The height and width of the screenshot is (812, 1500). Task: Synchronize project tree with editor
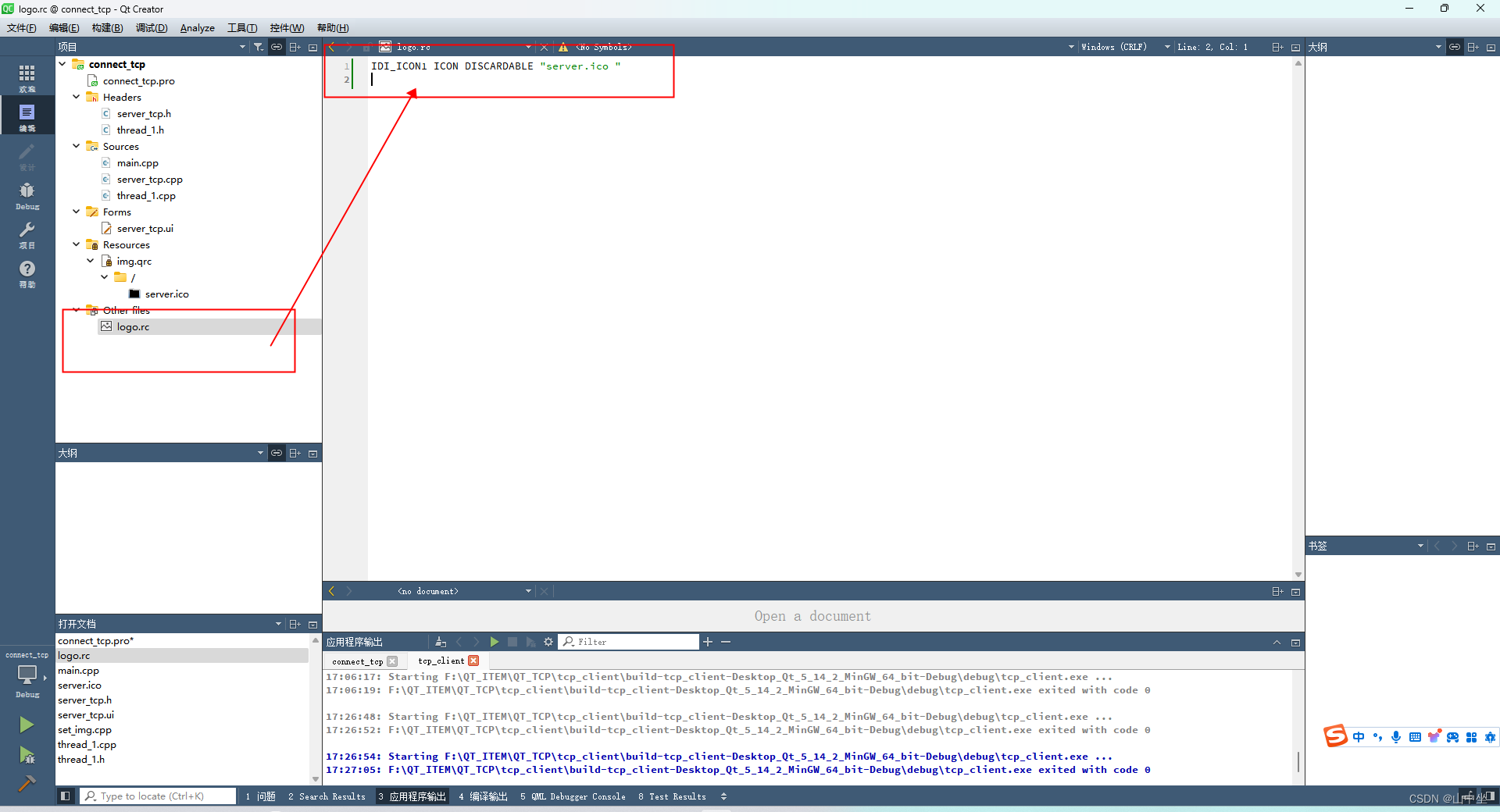(x=277, y=47)
